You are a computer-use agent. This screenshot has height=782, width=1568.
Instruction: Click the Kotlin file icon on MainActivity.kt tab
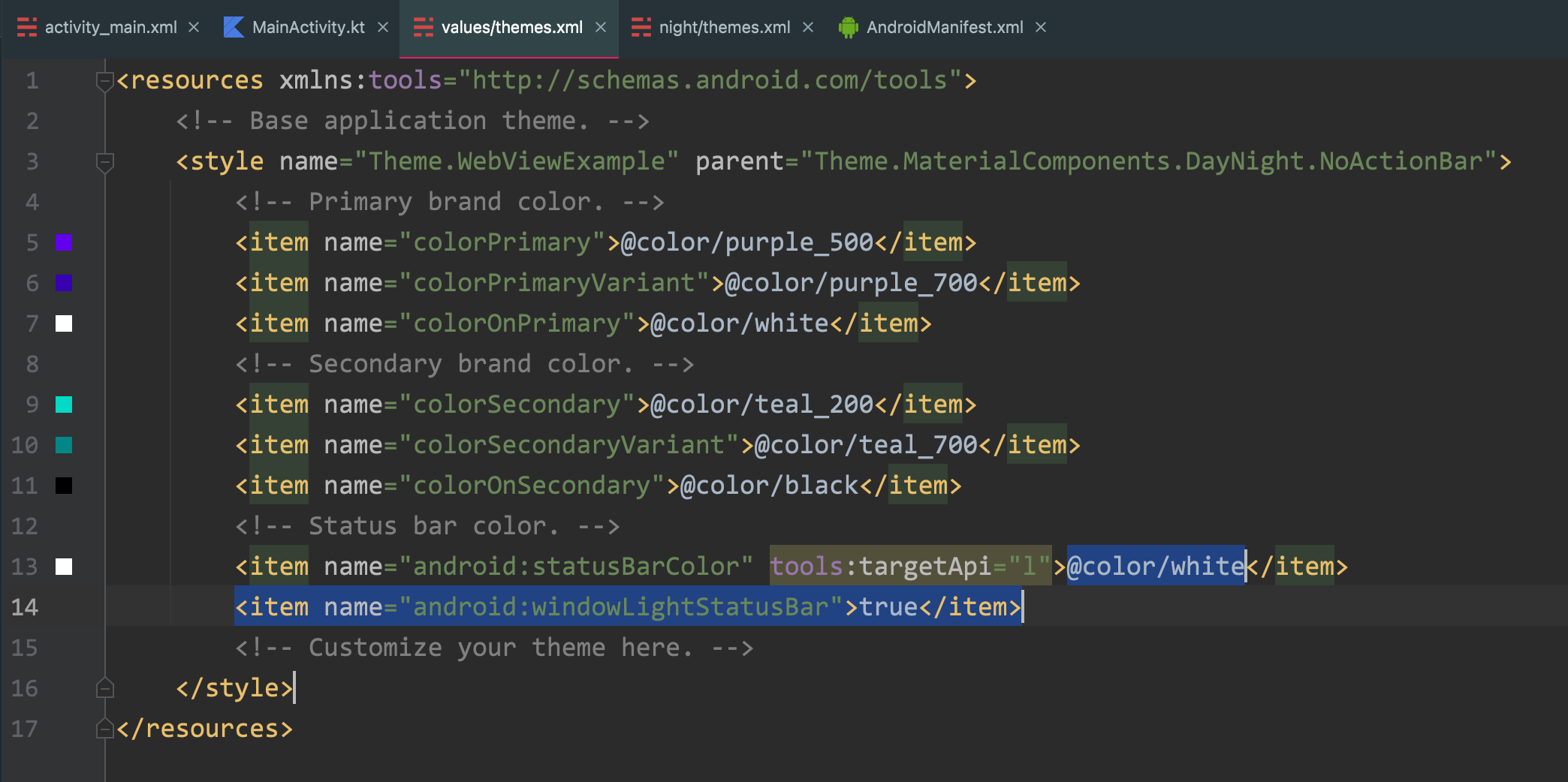234,28
